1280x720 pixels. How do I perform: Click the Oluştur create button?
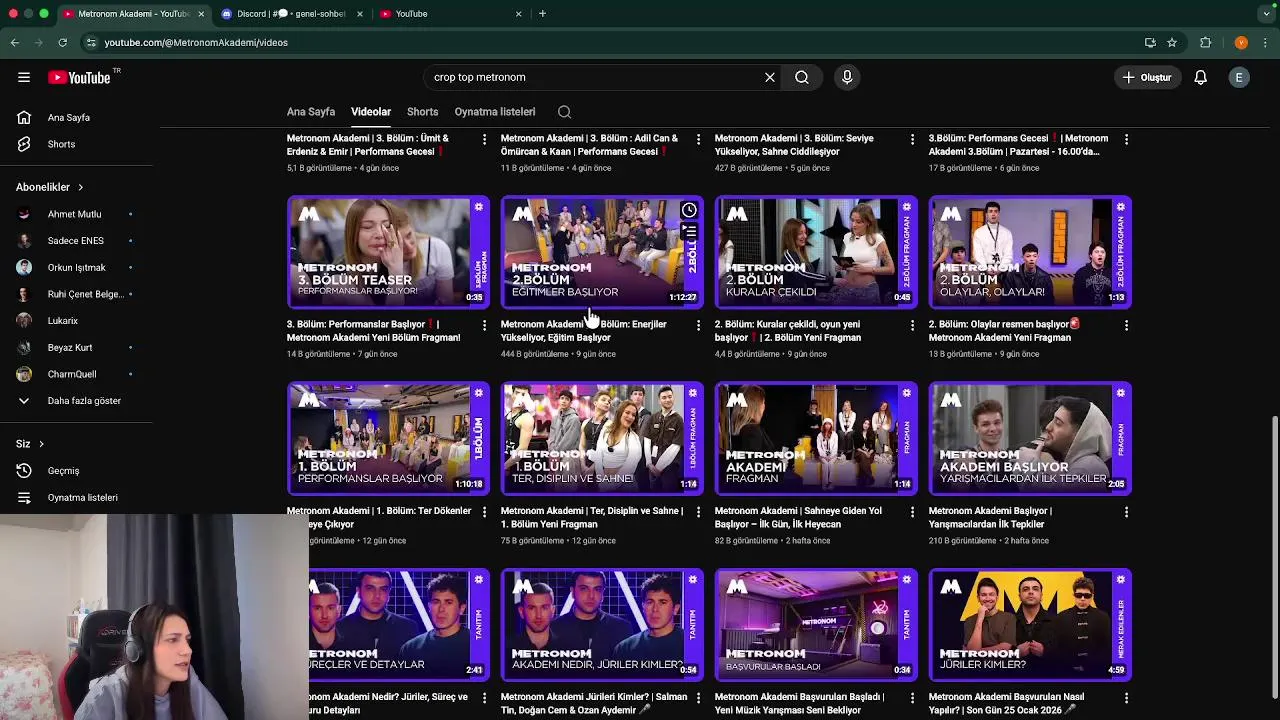(x=1147, y=77)
